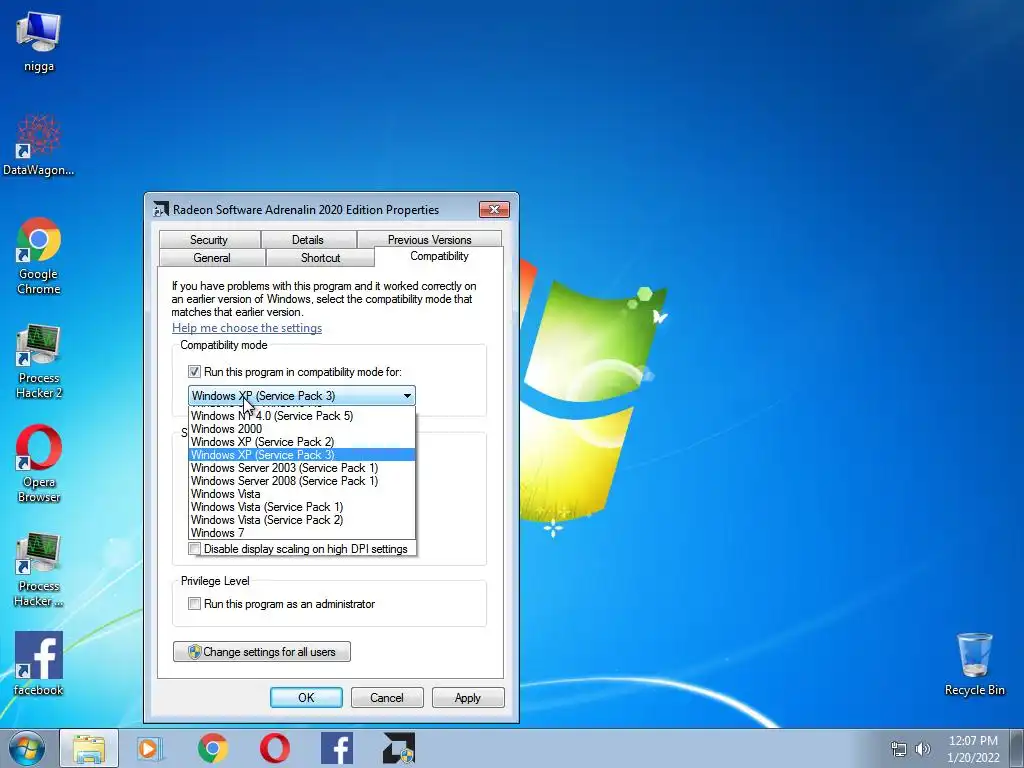Select Windows NT 4.0 (Service Pack 5)
Screen dimensions: 1024x768
pyautogui.click(x=302, y=416)
